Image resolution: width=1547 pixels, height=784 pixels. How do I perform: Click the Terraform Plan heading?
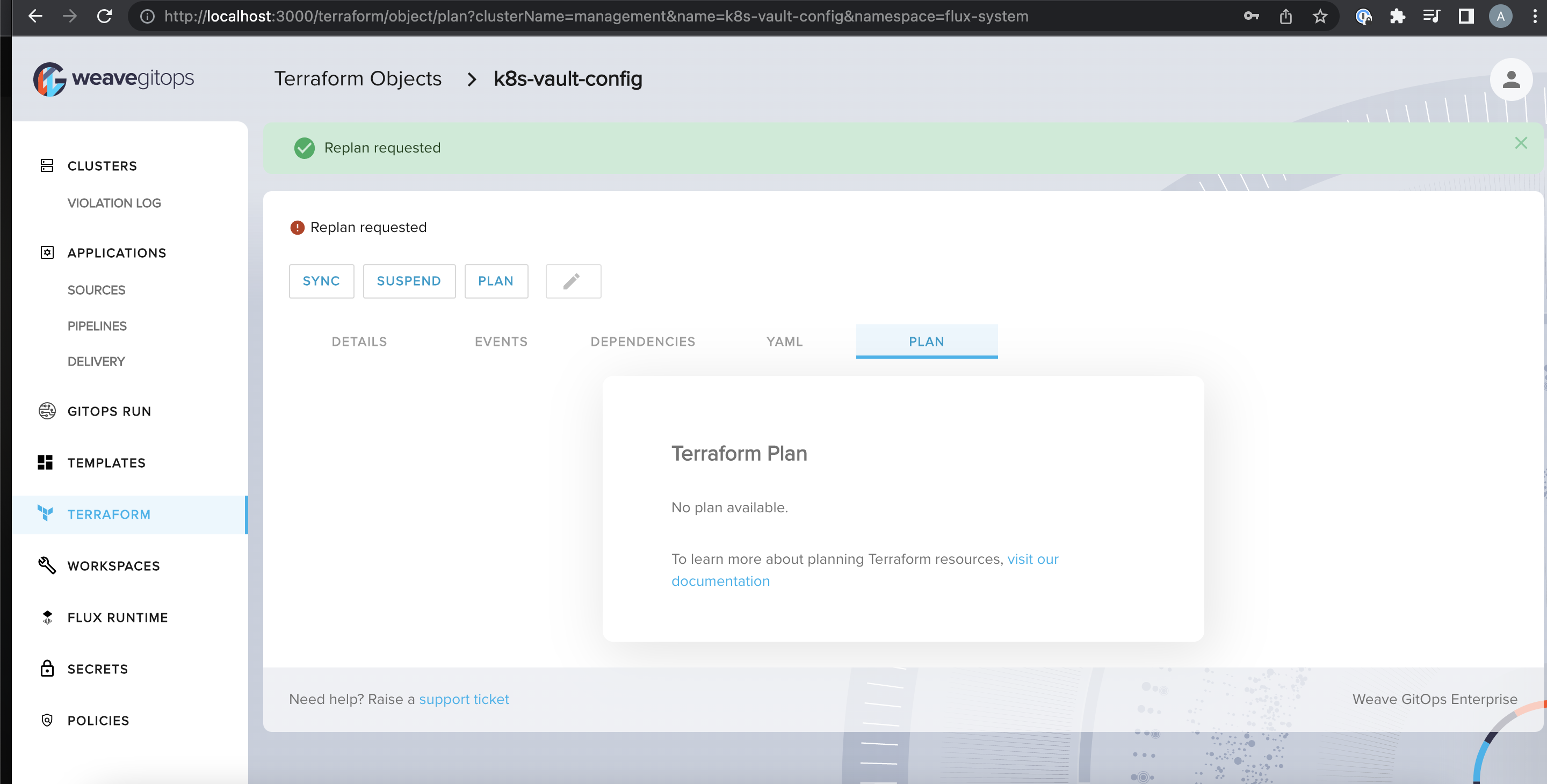(739, 453)
